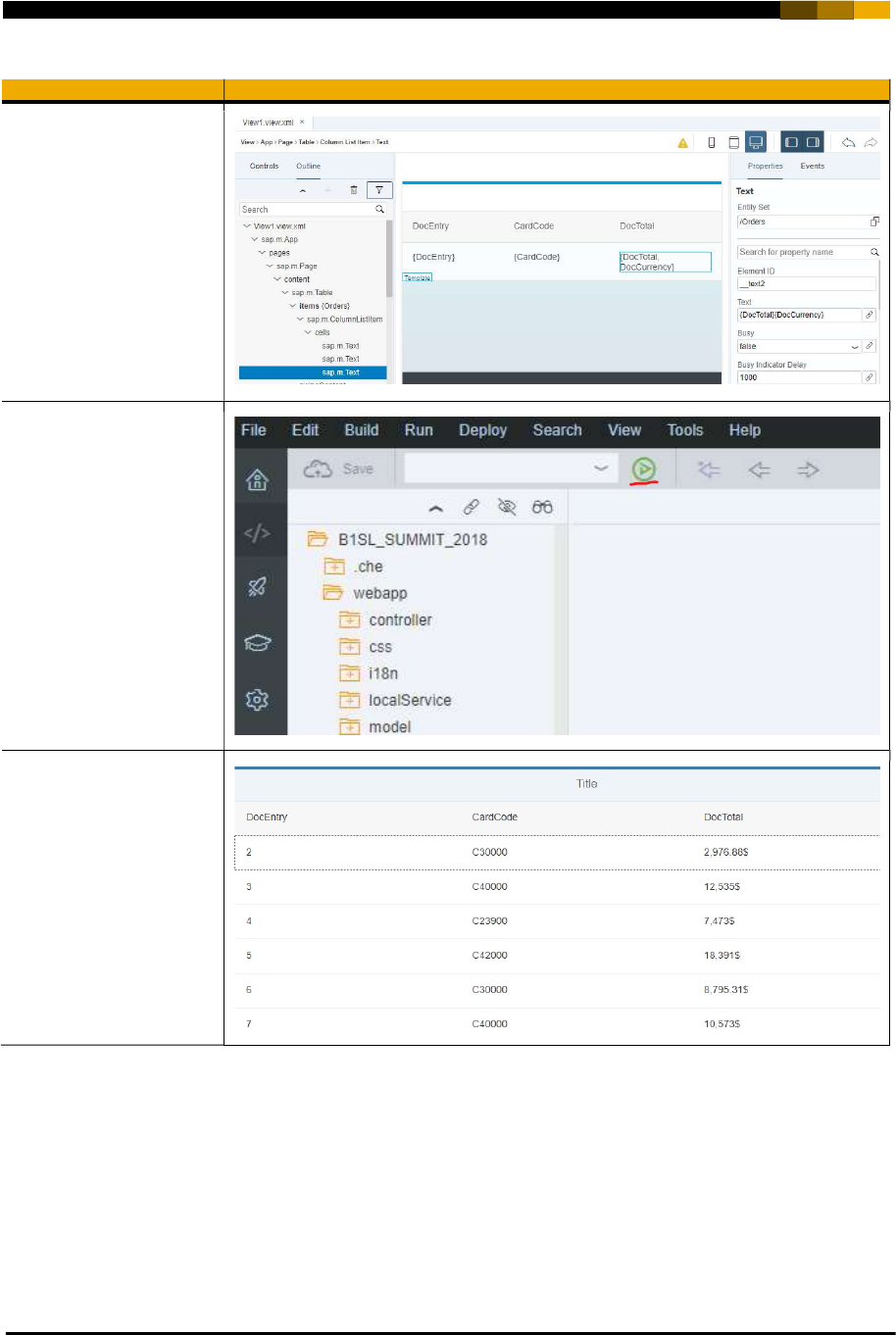The width and height of the screenshot is (896, 1335).
Task: Click the binding icon next to Text field
Action: pos(869,316)
